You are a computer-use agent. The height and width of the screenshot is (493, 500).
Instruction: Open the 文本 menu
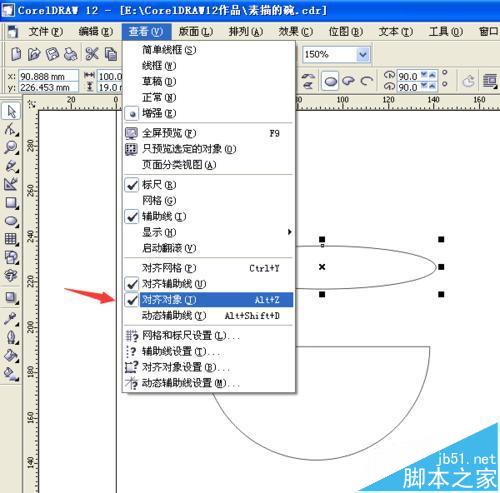[396, 32]
